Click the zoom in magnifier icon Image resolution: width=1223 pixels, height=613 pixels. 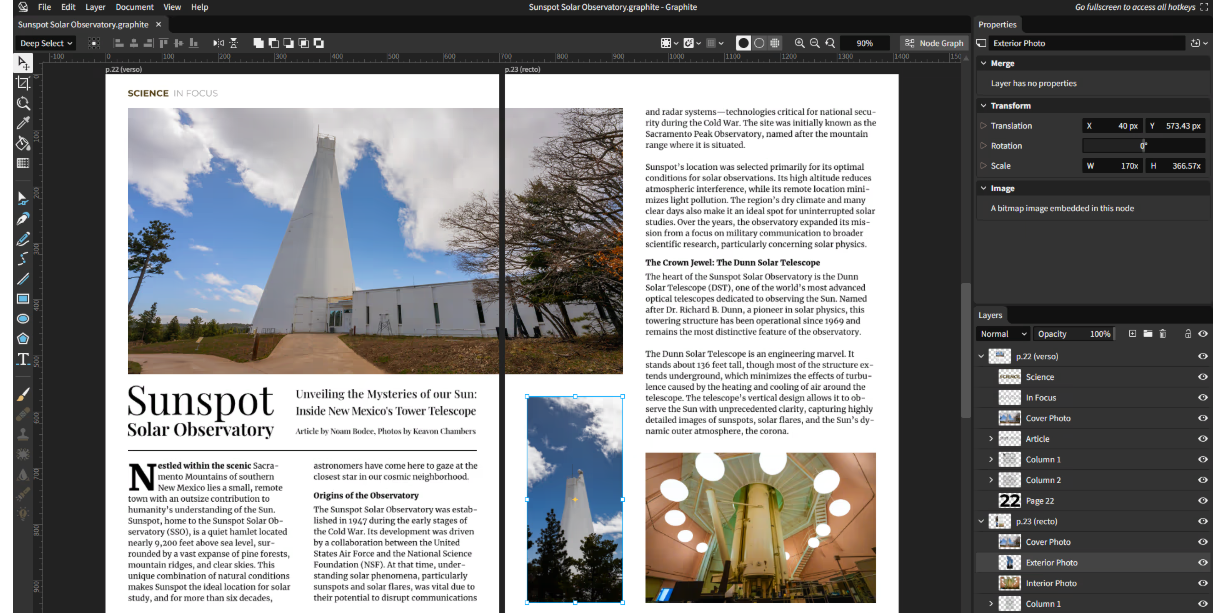[799, 43]
